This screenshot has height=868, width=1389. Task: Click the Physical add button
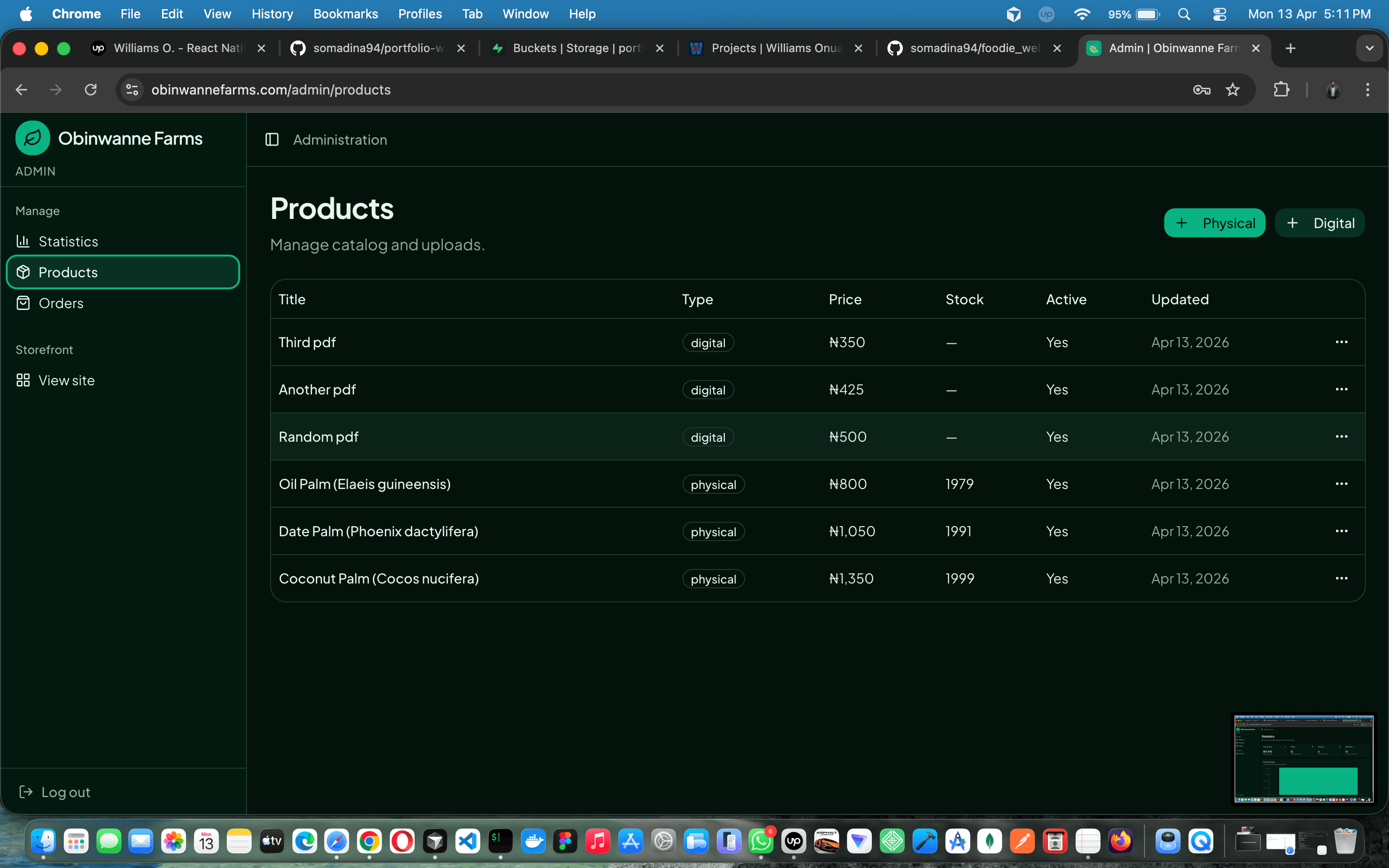[1214, 223]
